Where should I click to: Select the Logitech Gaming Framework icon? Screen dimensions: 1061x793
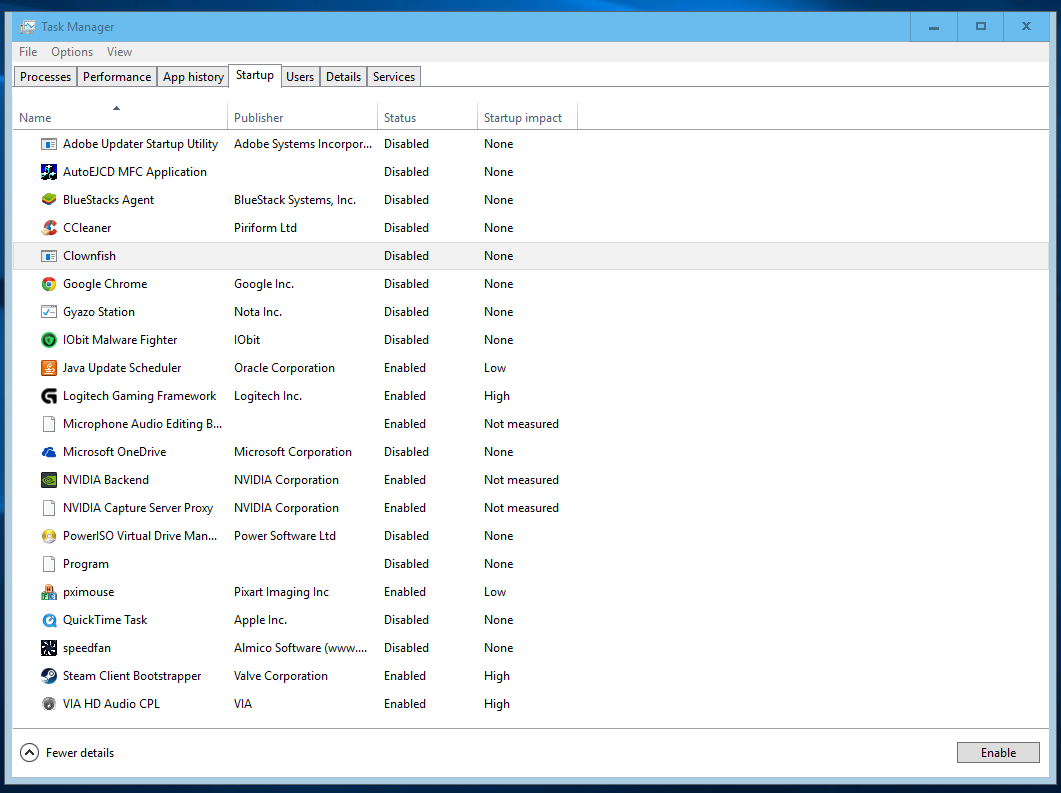[x=49, y=396]
